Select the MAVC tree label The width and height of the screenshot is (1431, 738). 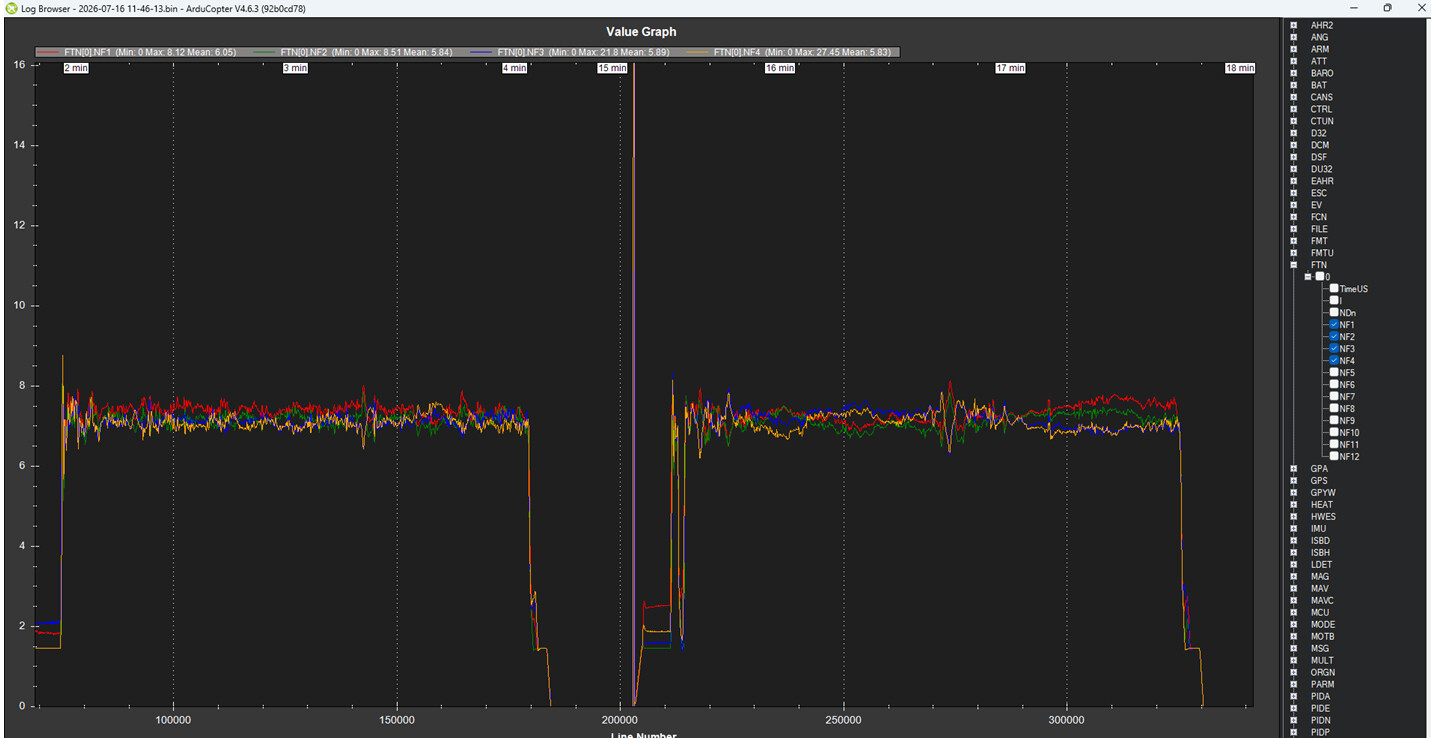pyautogui.click(x=1322, y=601)
